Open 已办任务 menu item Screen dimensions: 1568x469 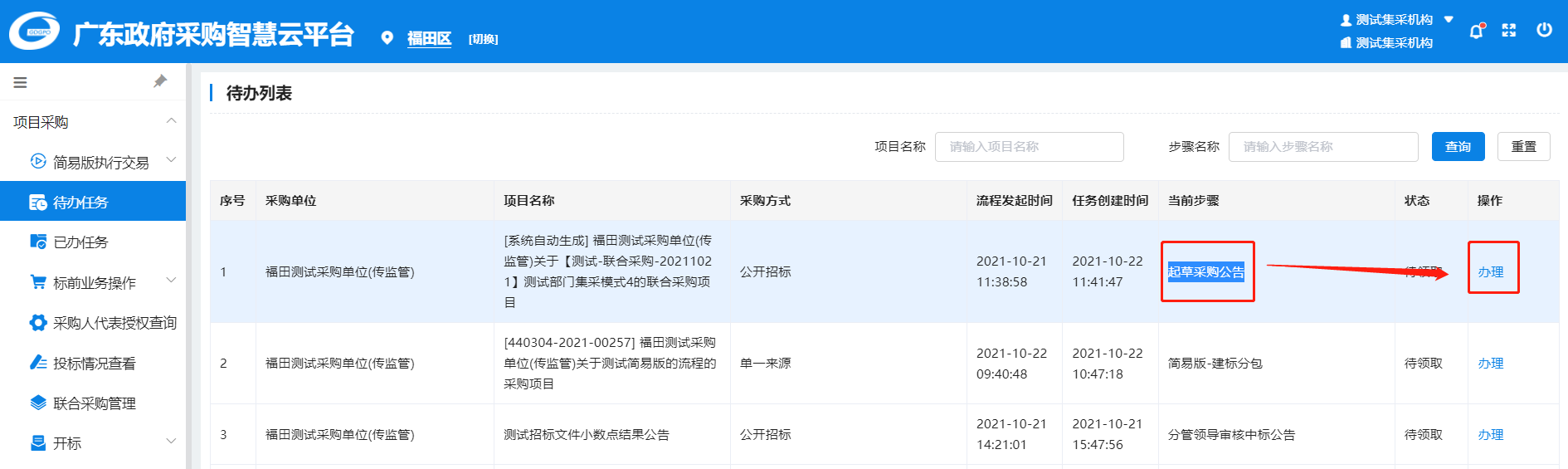[80, 242]
